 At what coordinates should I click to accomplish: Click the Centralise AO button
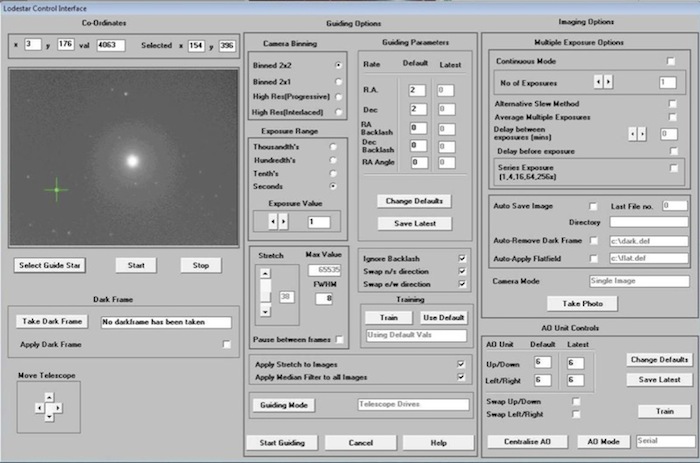[529, 441]
